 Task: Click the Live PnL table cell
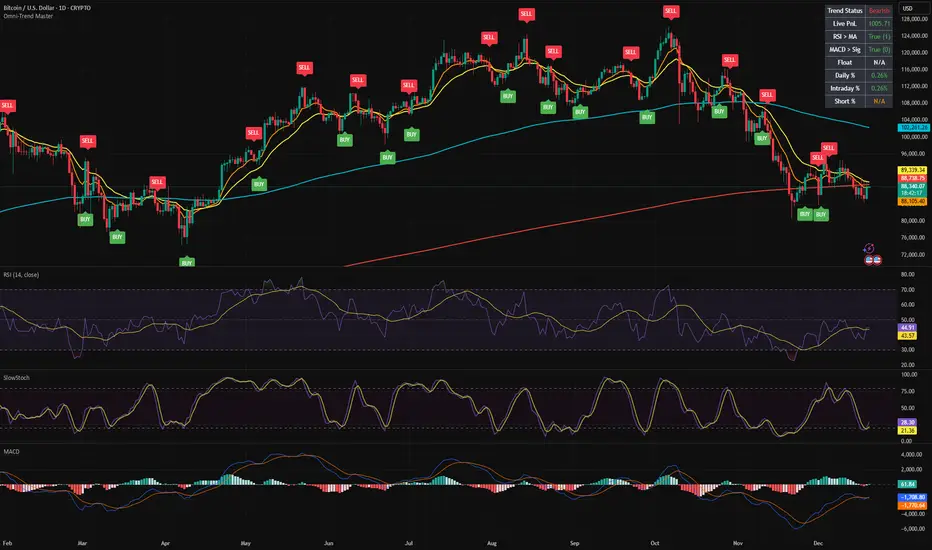845,24
